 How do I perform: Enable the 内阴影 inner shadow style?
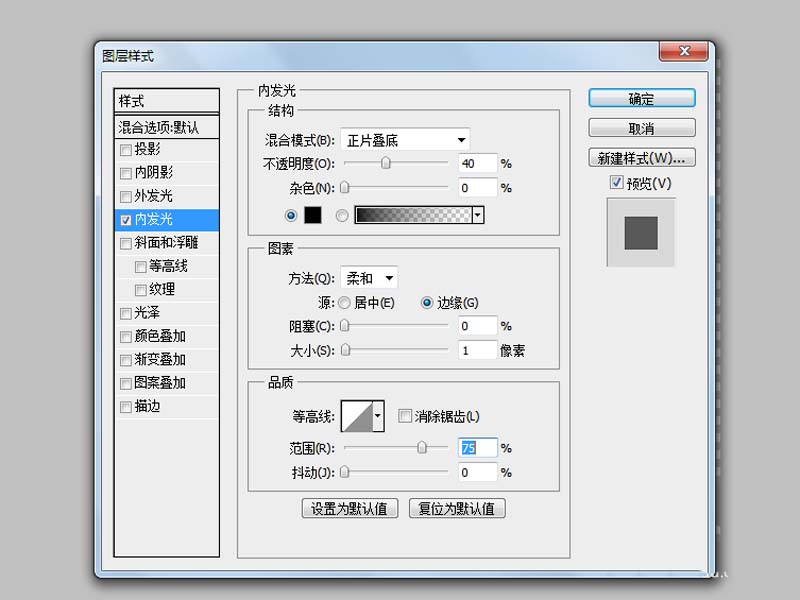[x=126, y=173]
